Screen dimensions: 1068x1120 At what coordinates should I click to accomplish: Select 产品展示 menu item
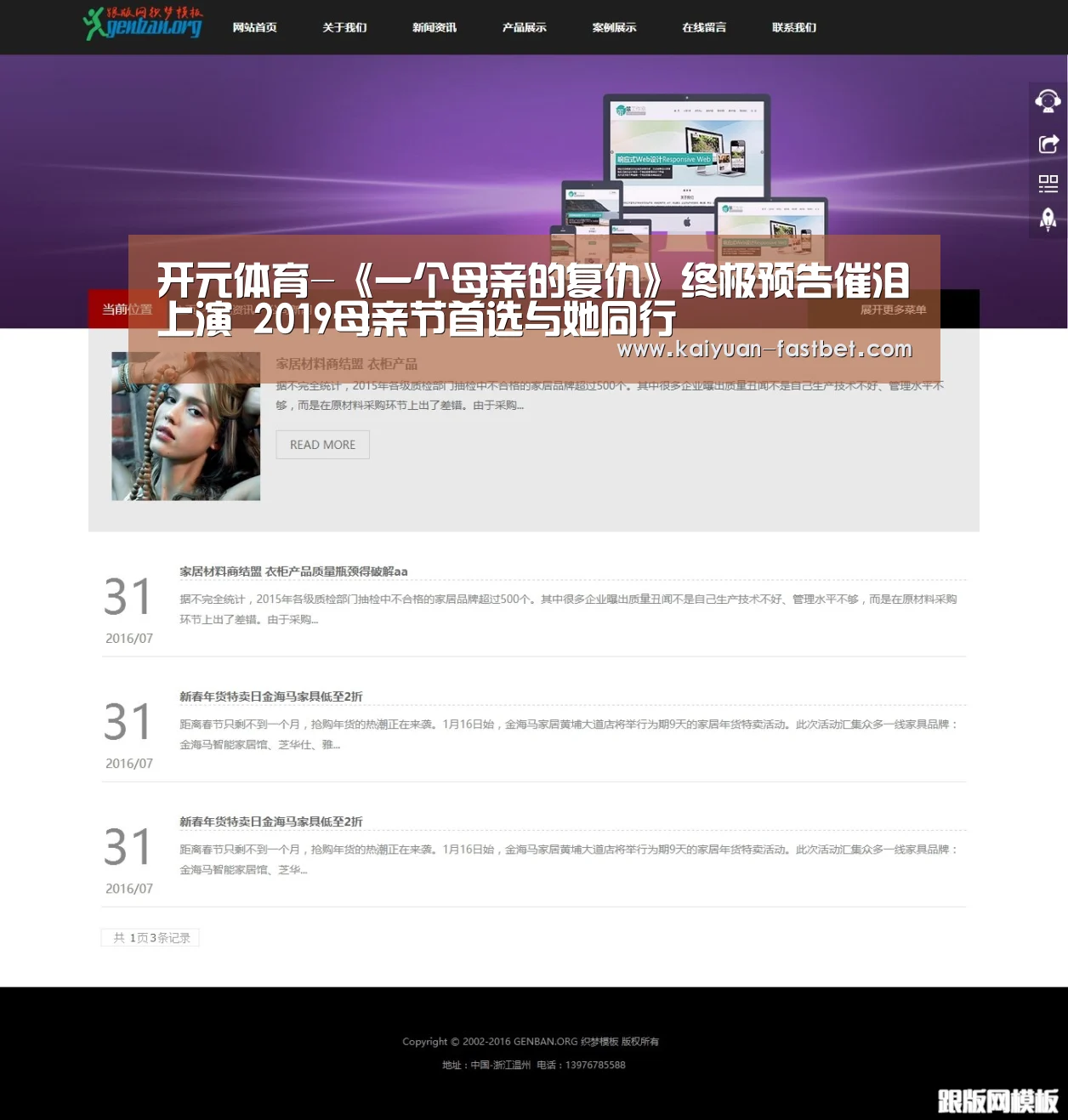point(525,27)
